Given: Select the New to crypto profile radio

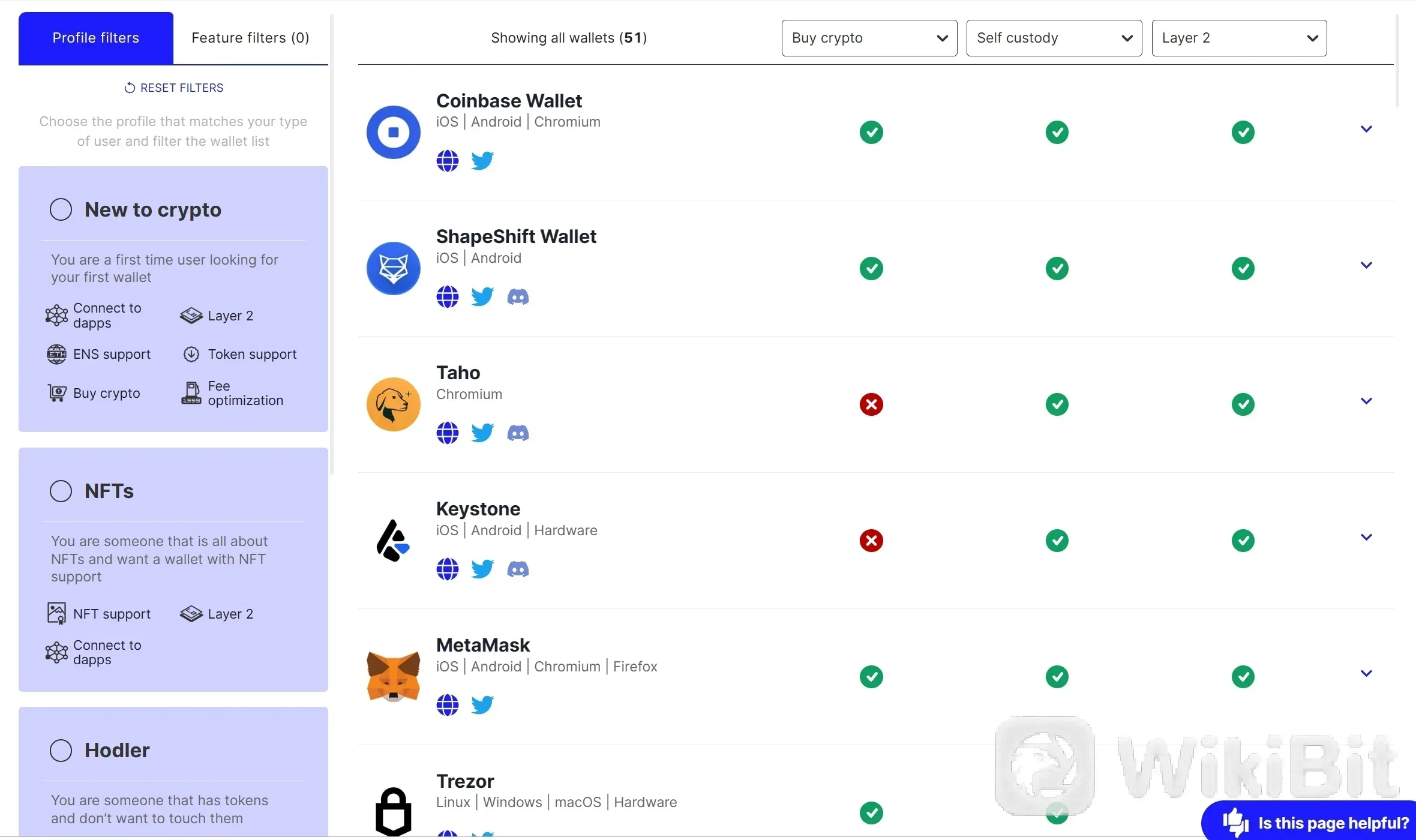Looking at the screenshot, I should pyautogui.click(x=61, y=210).
